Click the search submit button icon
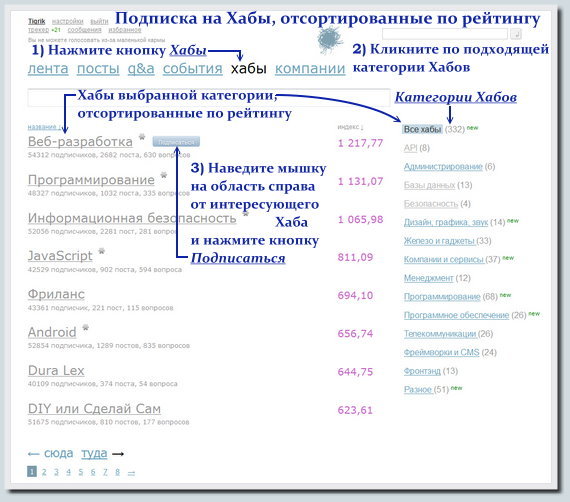The height and width of the screenshot is (502, 570). (x=515, y=34)
